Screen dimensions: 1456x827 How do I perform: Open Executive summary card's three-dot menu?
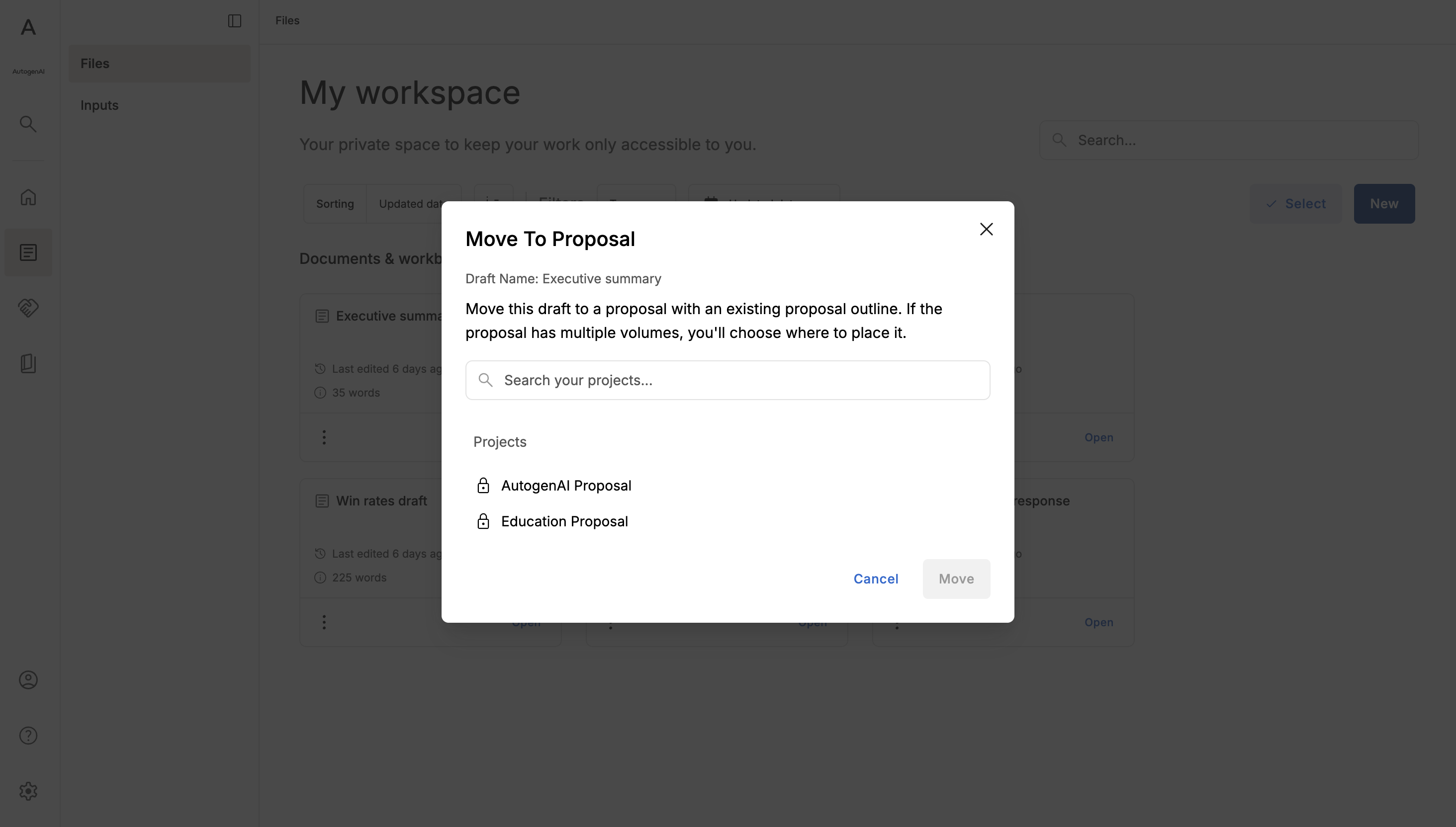pyautogui.click(x=324, y=437)
